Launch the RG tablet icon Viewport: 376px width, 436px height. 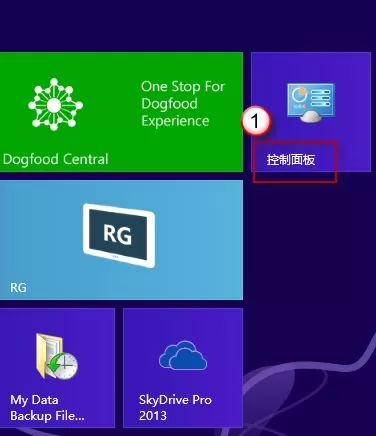pyautogui.click(x=119, y=235)
